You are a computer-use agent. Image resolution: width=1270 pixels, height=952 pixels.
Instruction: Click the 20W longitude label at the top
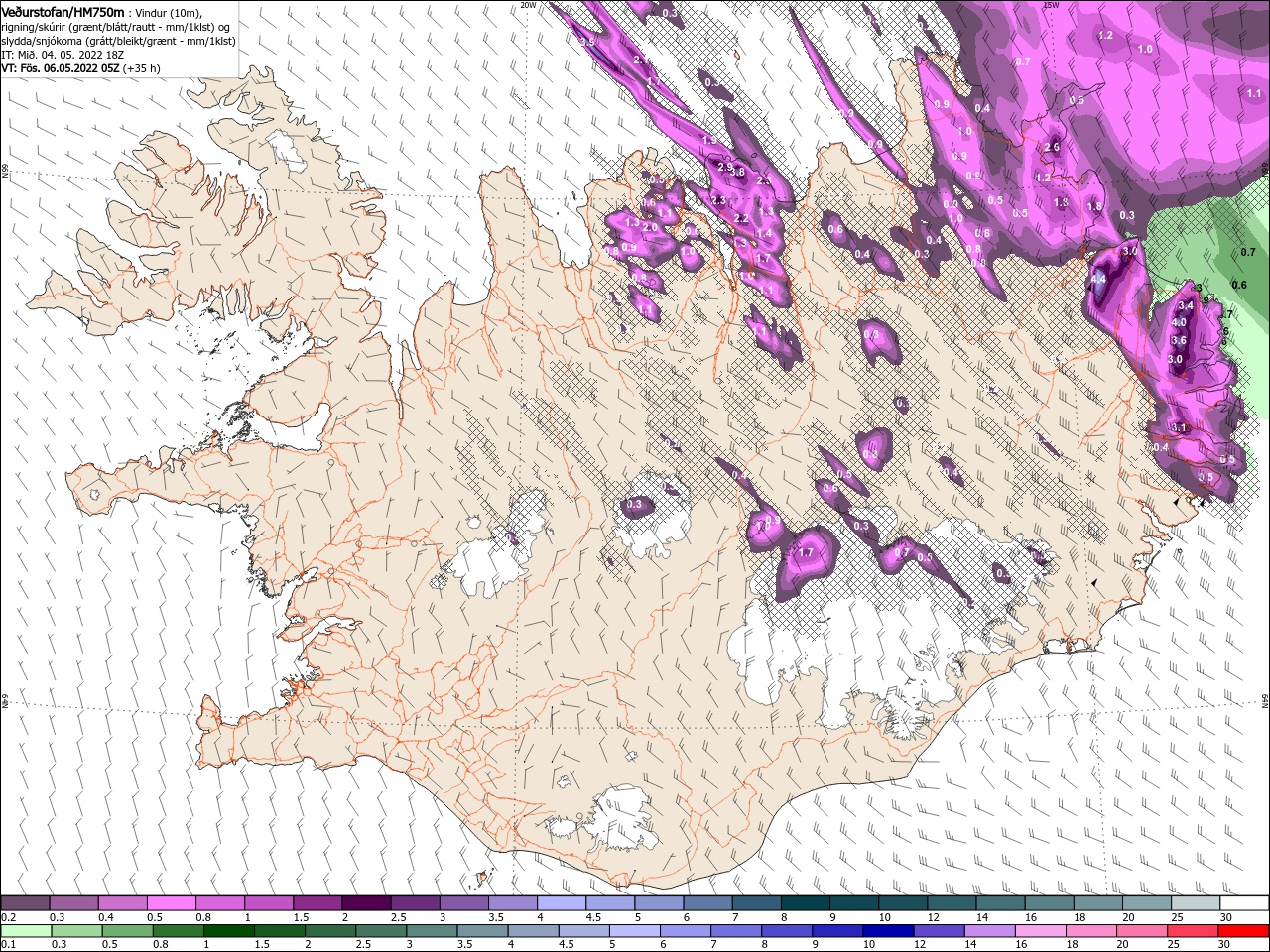click(x=528, y=4)
